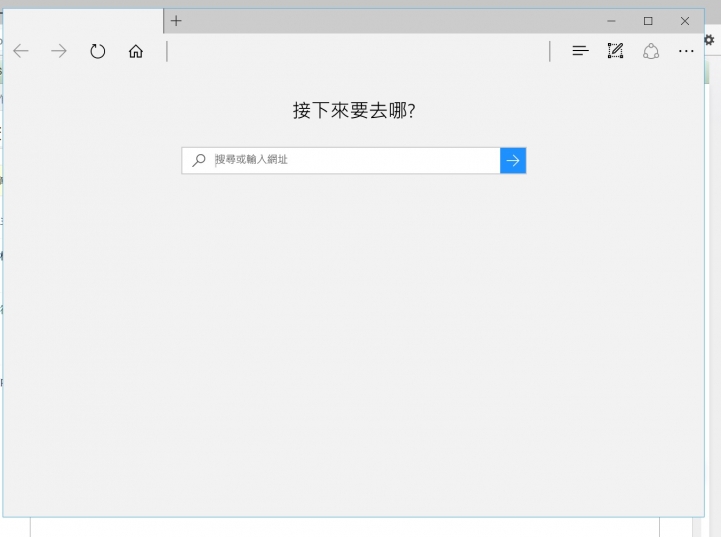Submit search with blue arrow button

click(513, 160)
